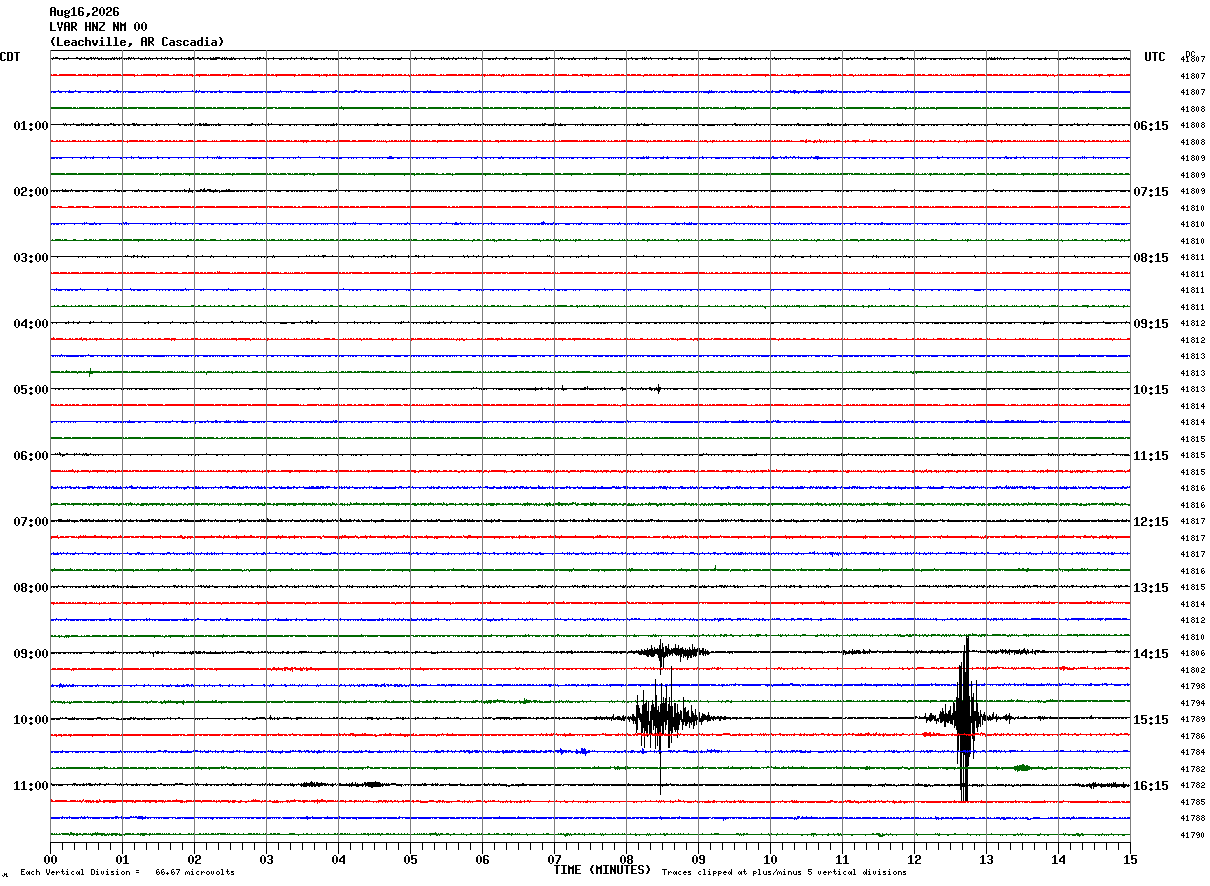
Task: Click the 09:15 UTC time label
Action: pyautogui.click(x=1151, y=324)
